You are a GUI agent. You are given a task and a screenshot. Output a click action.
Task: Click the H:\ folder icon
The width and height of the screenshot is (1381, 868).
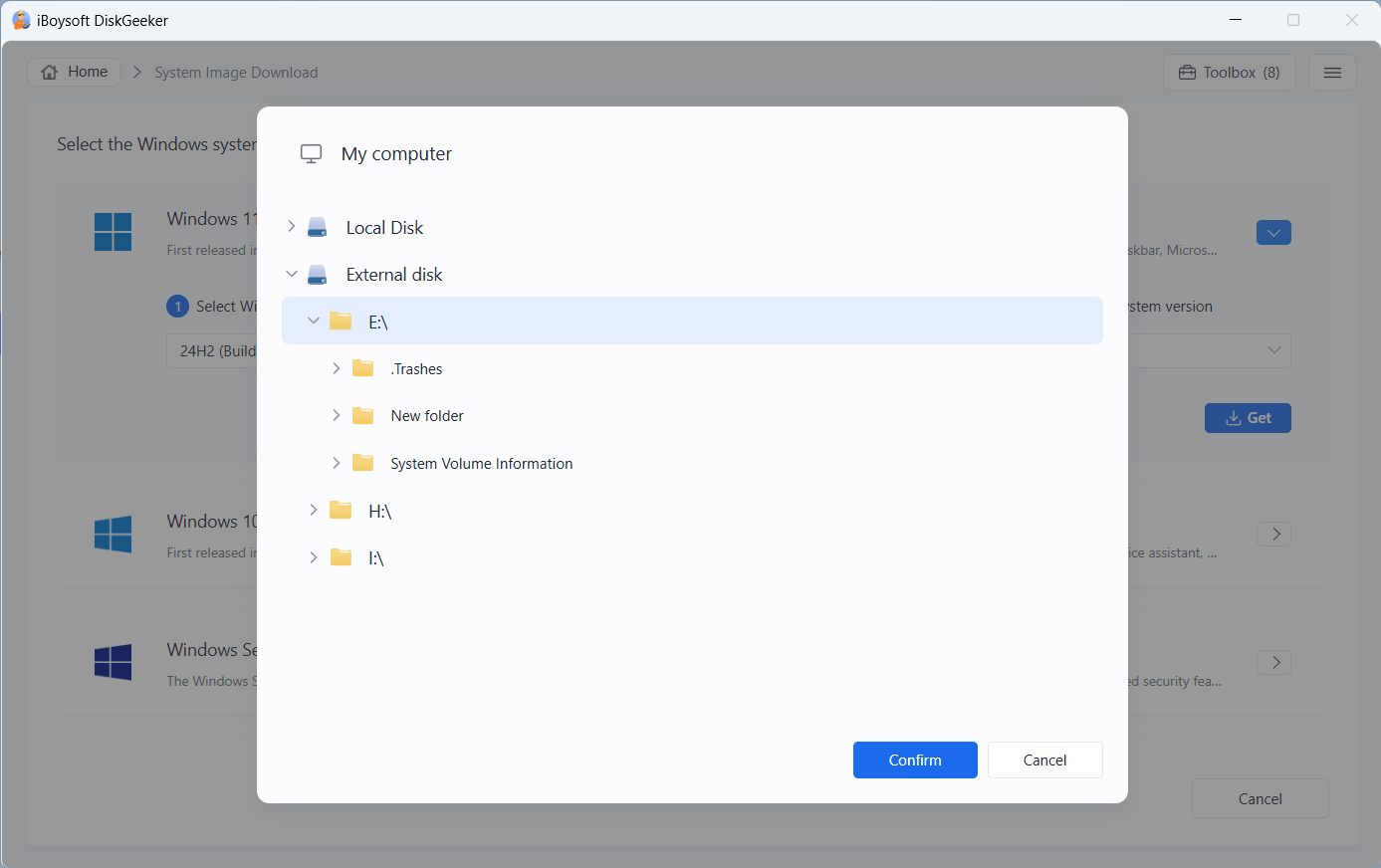[x=341, y=510]
